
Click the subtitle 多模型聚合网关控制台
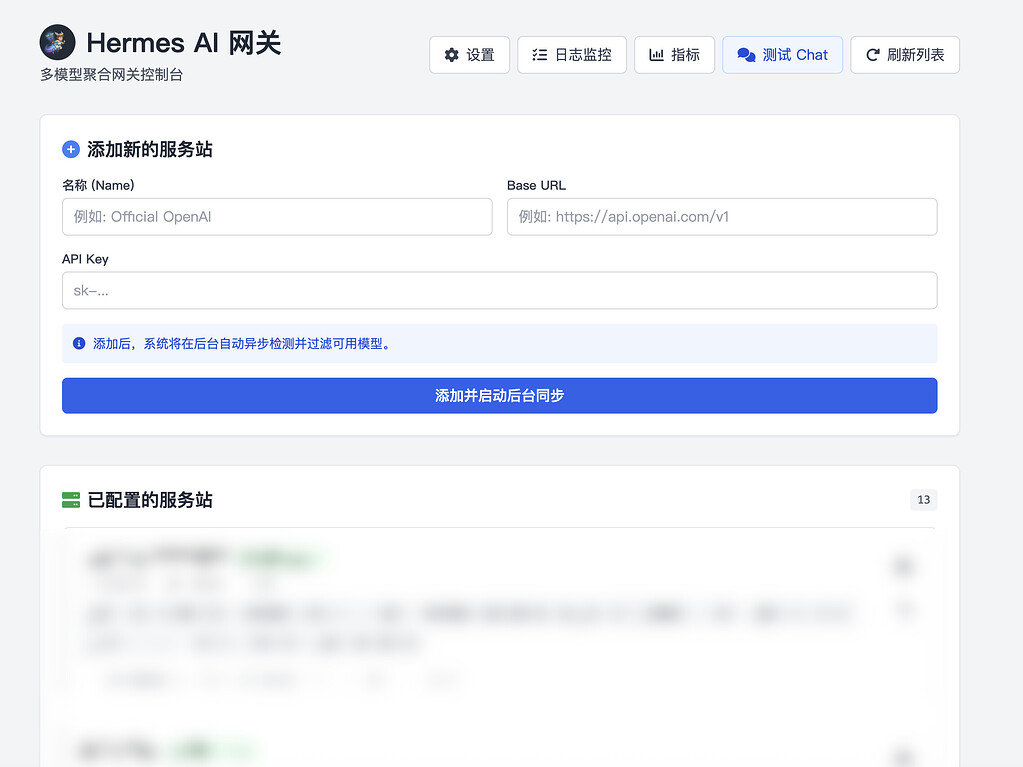(x=112, y=75)
